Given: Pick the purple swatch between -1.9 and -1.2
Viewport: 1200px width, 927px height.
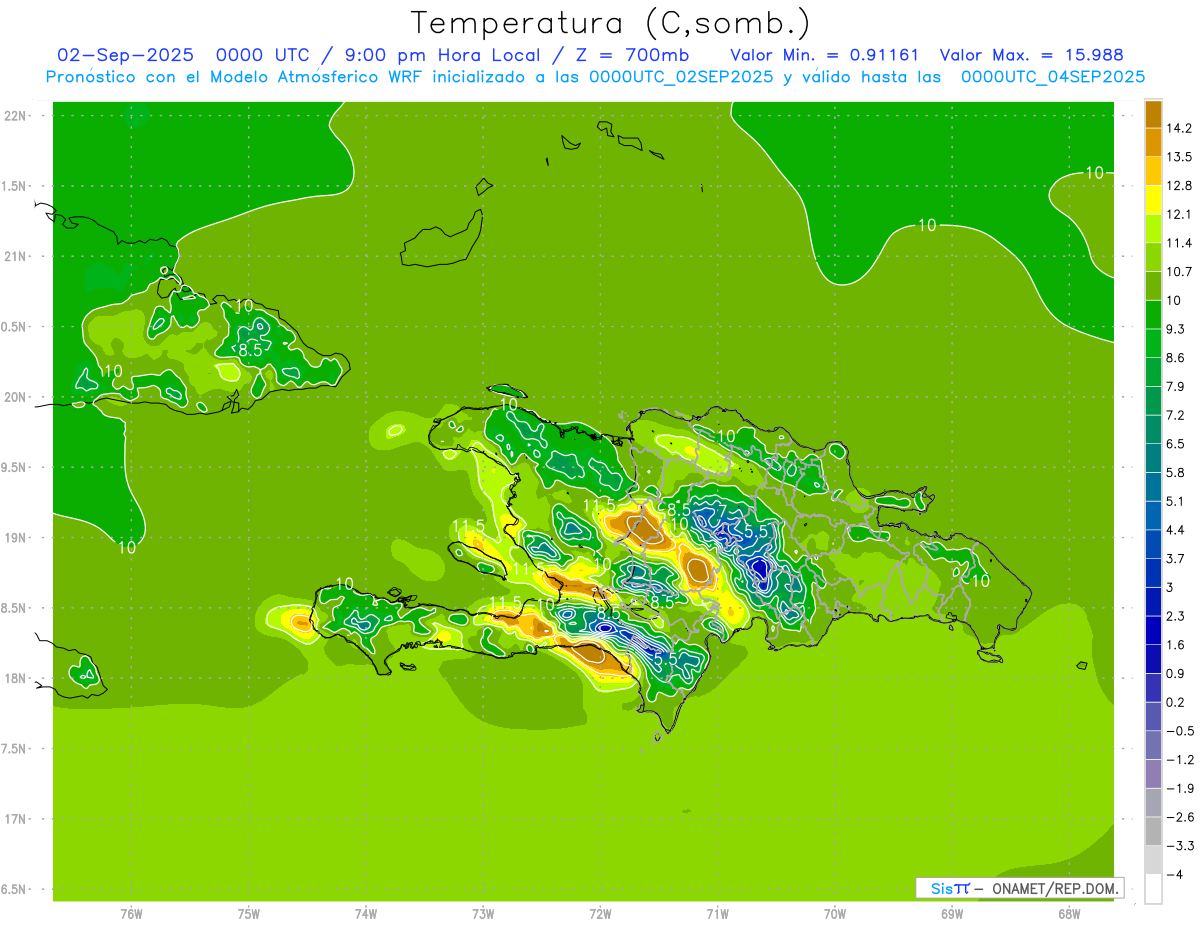Looking at the screenshot, I should tap(1153, 774).
